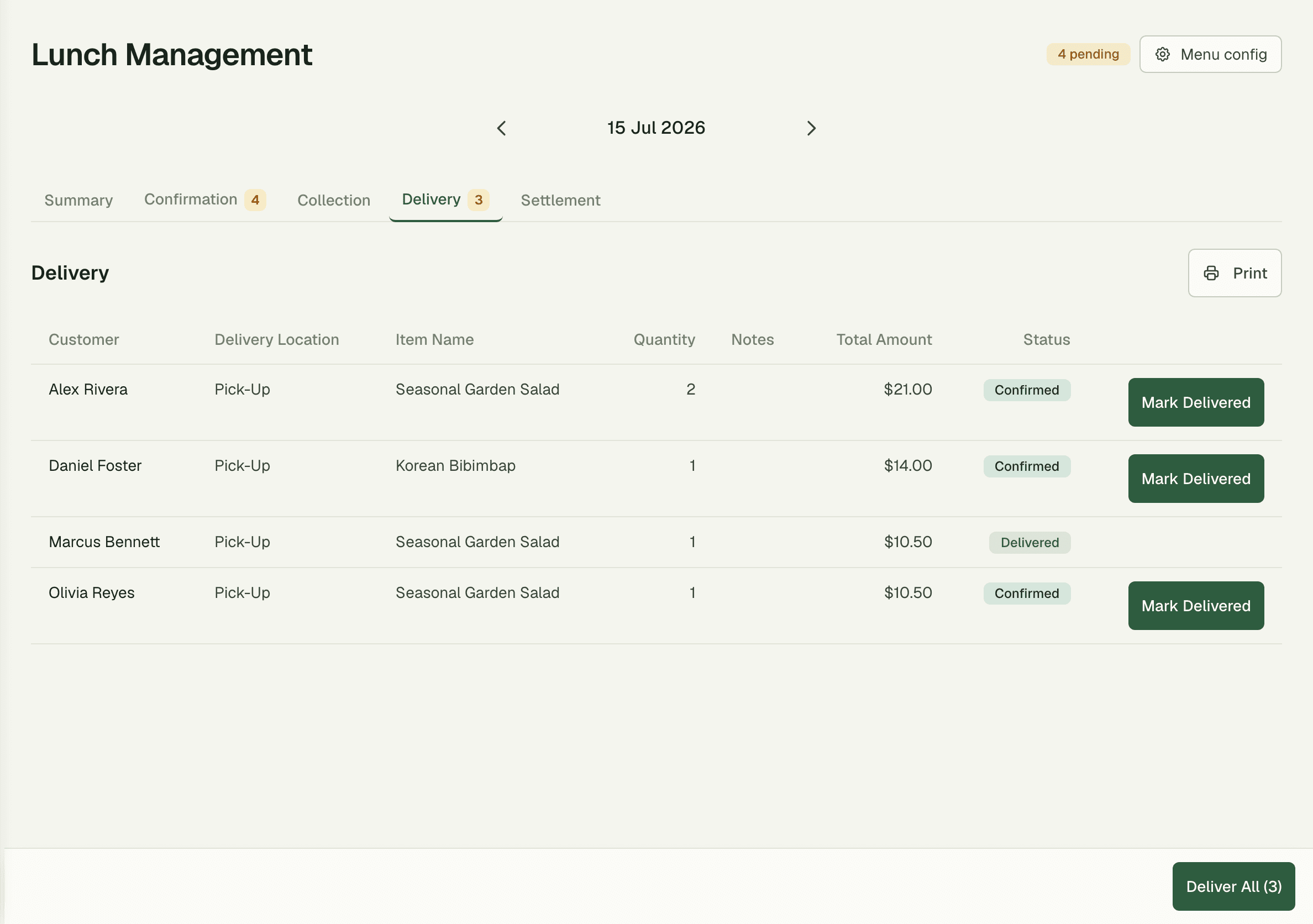
Task: Click the Status column header
Action: coord(1047,340)
